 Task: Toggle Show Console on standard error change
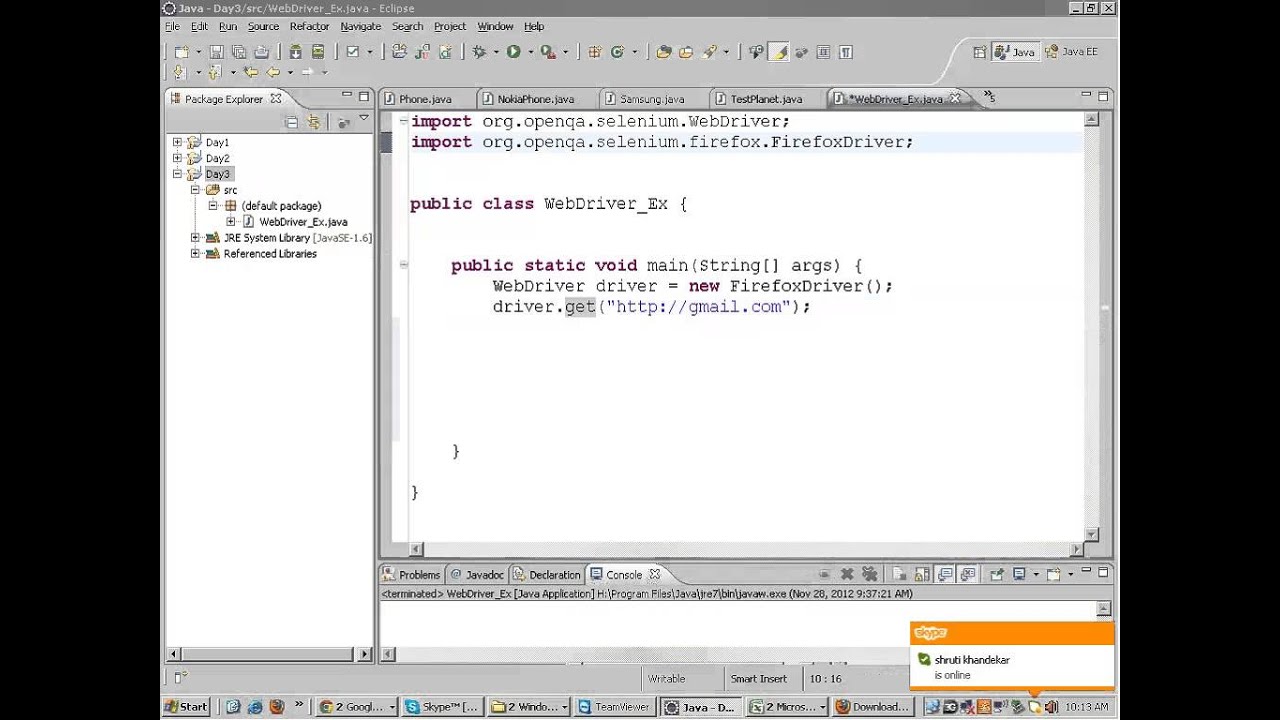pos(967,574)
